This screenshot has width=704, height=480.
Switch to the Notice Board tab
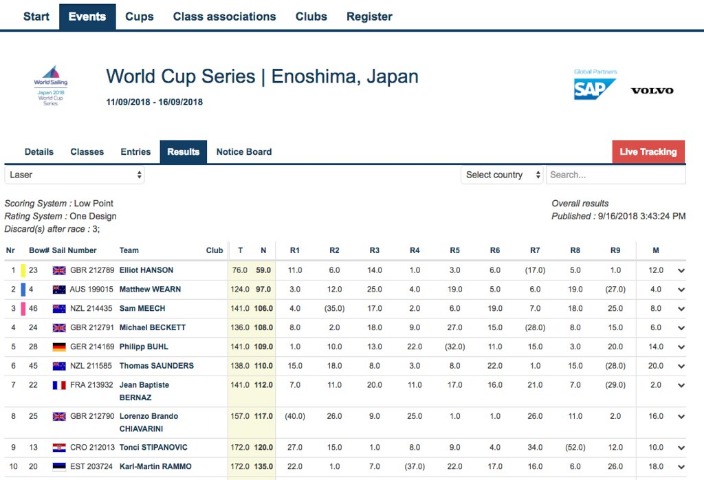(x=244, y=152)
